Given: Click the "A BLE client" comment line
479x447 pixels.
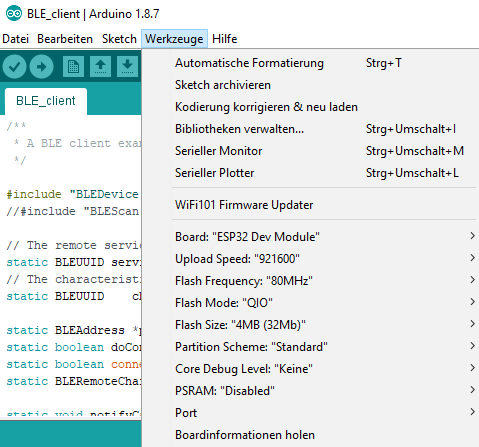Looking at the screenshot, I should tap(77, 143).
